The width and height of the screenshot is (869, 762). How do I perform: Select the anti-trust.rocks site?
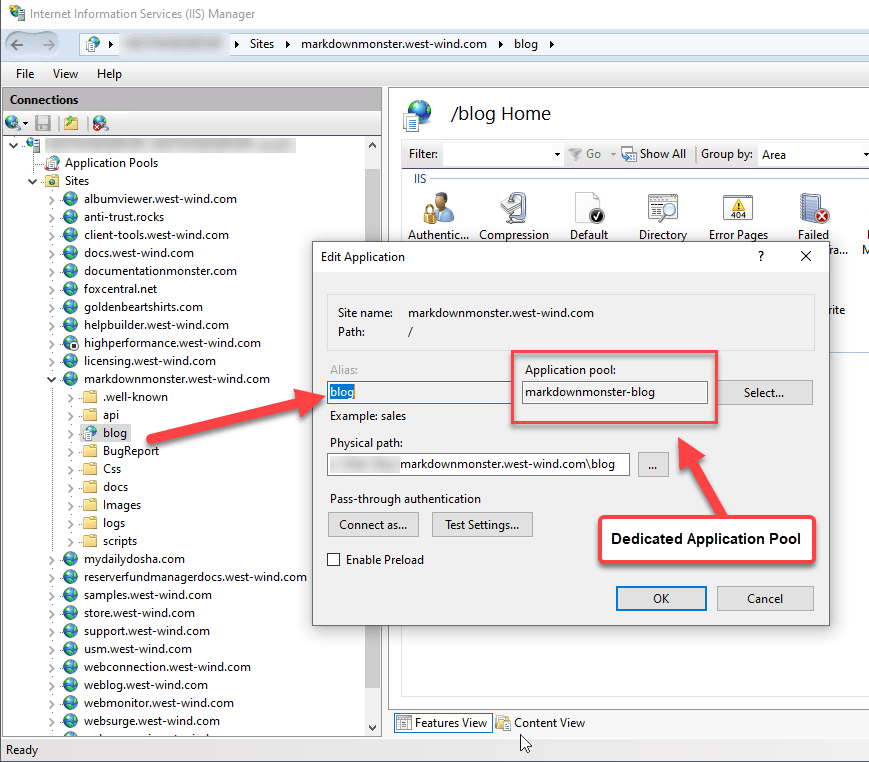pyautogui.click(x=124, y=217)
